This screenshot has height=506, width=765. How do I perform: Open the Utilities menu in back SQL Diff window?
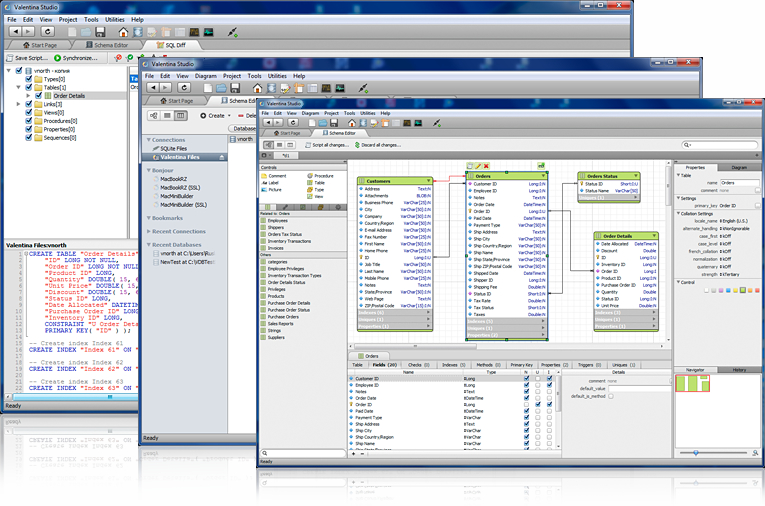(115, 20)
